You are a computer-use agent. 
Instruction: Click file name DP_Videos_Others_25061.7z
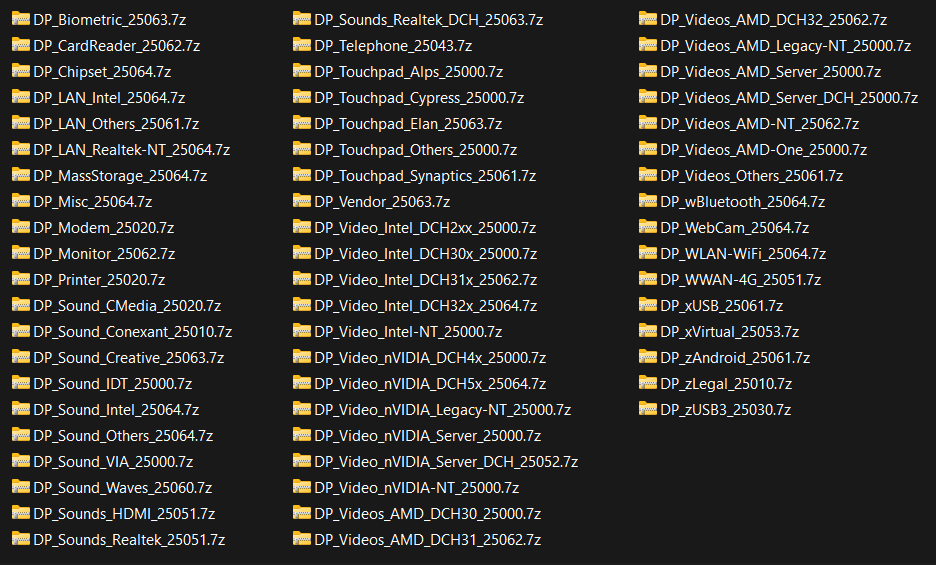(752, 176)
